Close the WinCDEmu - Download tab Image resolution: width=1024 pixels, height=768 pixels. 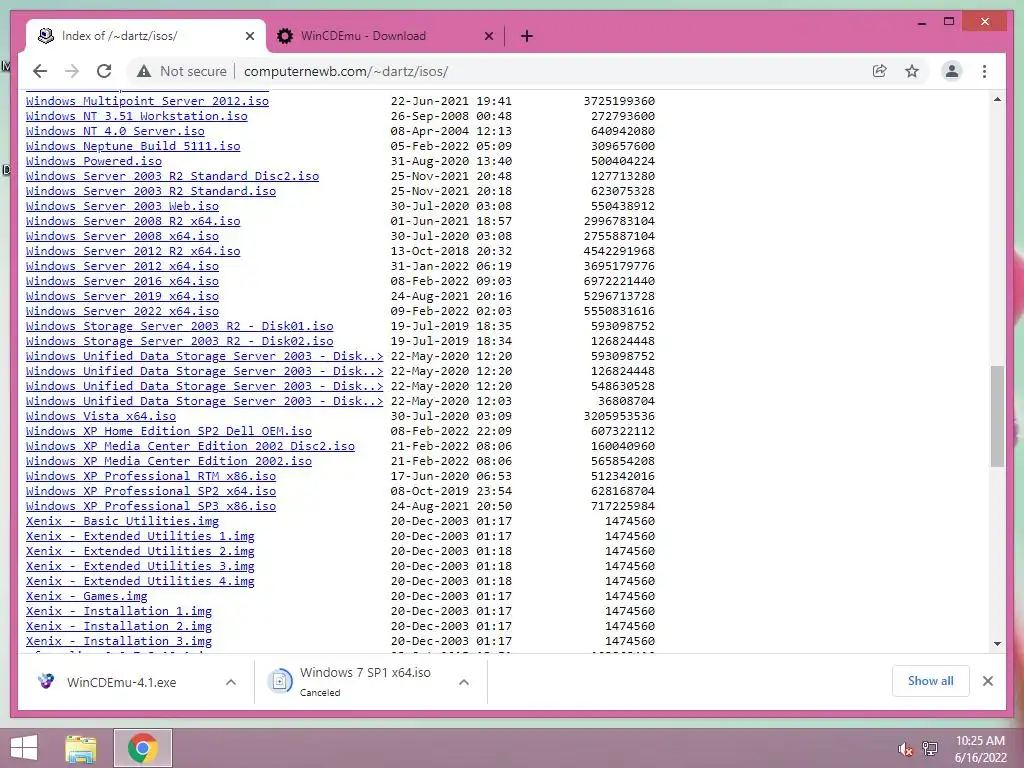(x=488, y=36)
